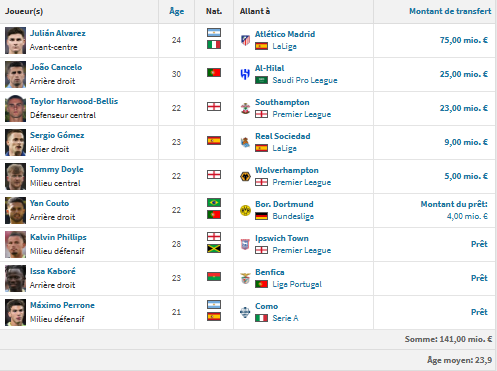
Task: Click João Cancelo's portrait thumbnail
Action: coord(15,74)
